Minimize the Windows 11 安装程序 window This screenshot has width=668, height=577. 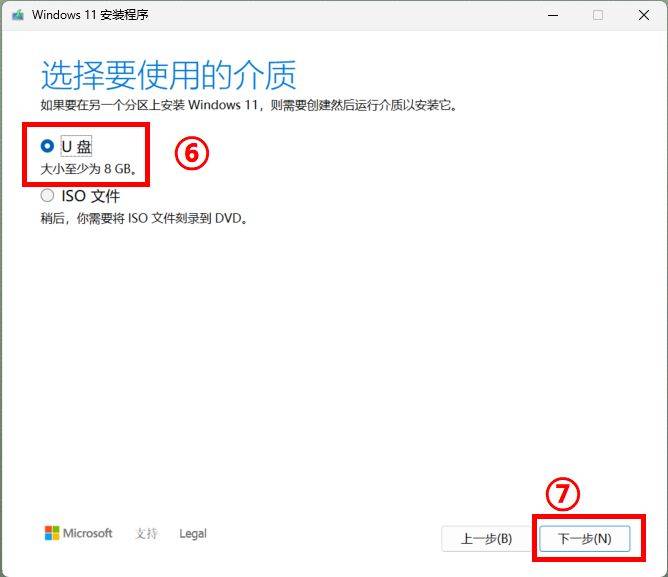pyautogui.click(x=553, y=15)
